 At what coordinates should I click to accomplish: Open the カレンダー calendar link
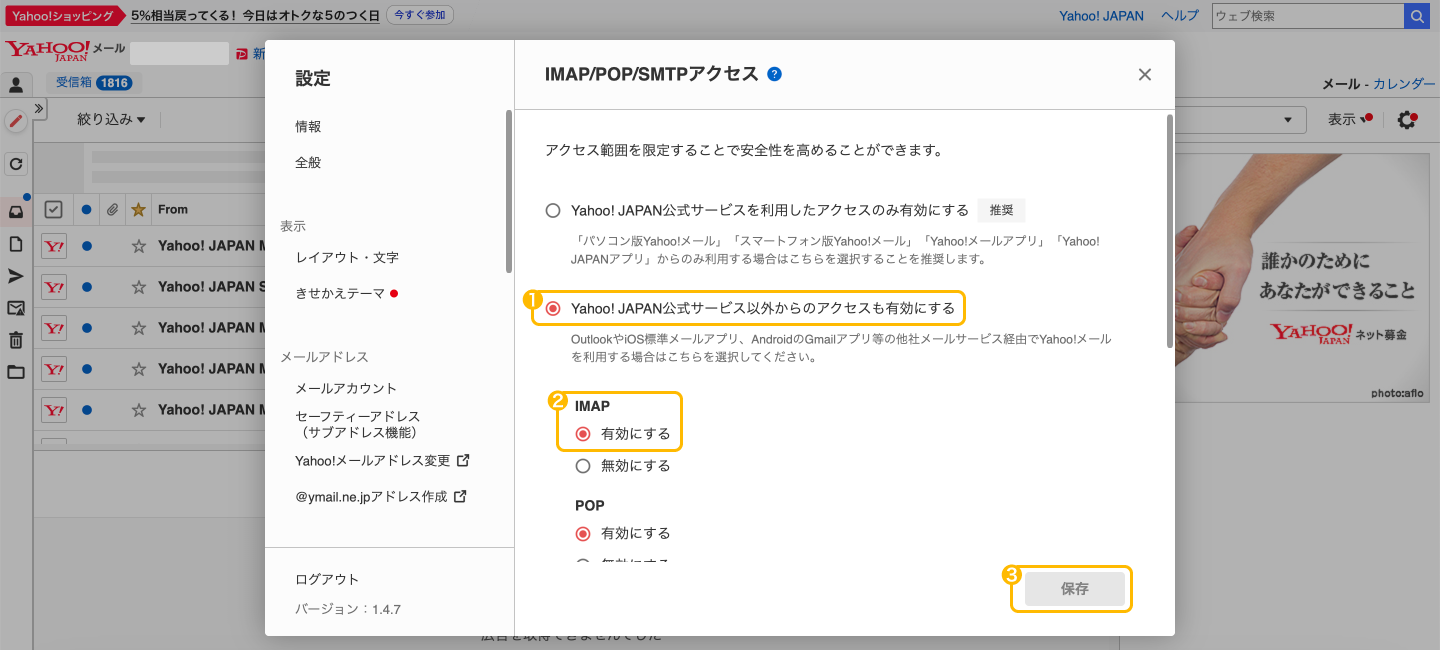(1404, 84)
